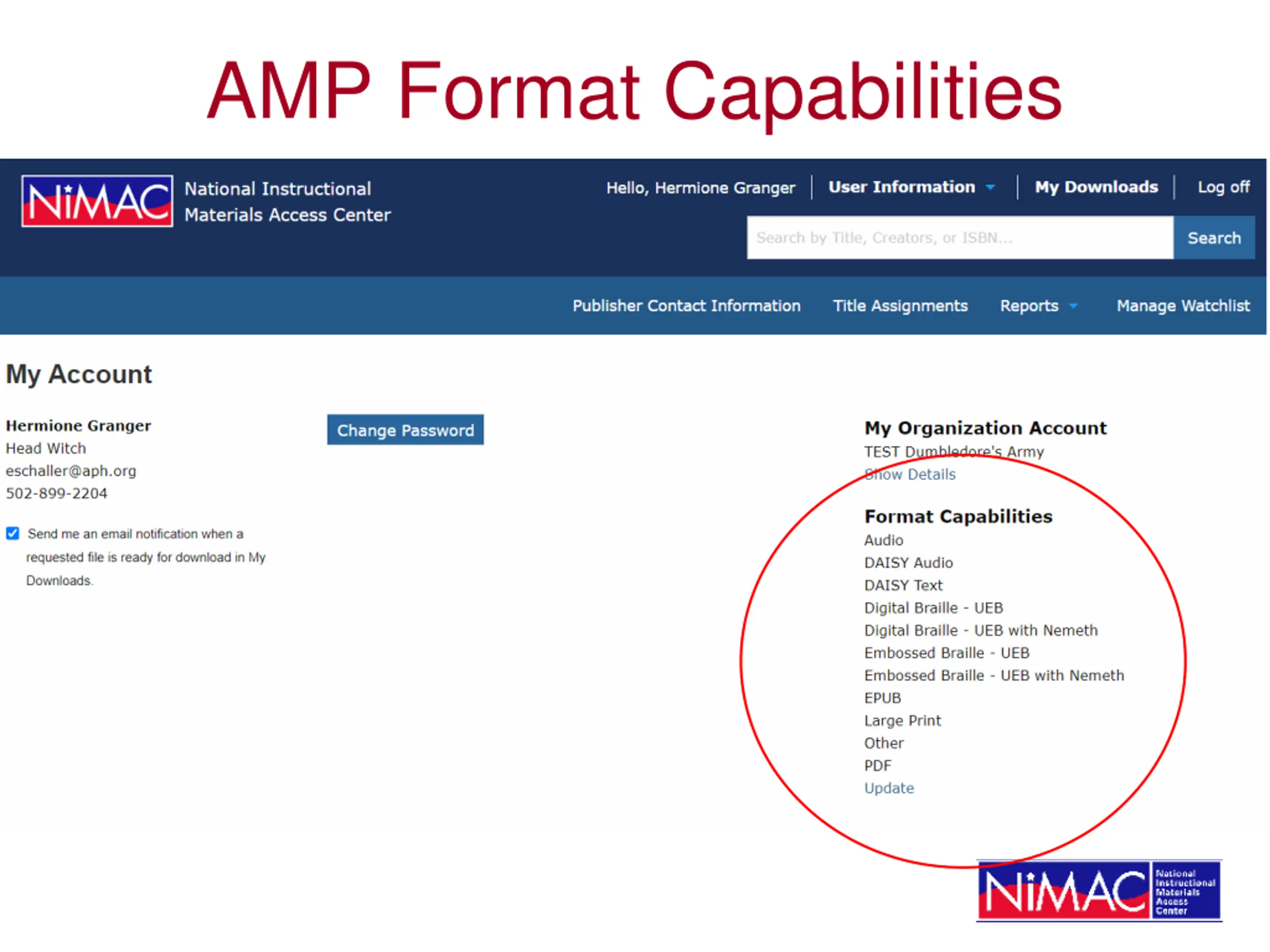Click the NIMAC logo in header
Viewport: 1270px width, 952px height.
pyautogui.click(x=97, y=201)
